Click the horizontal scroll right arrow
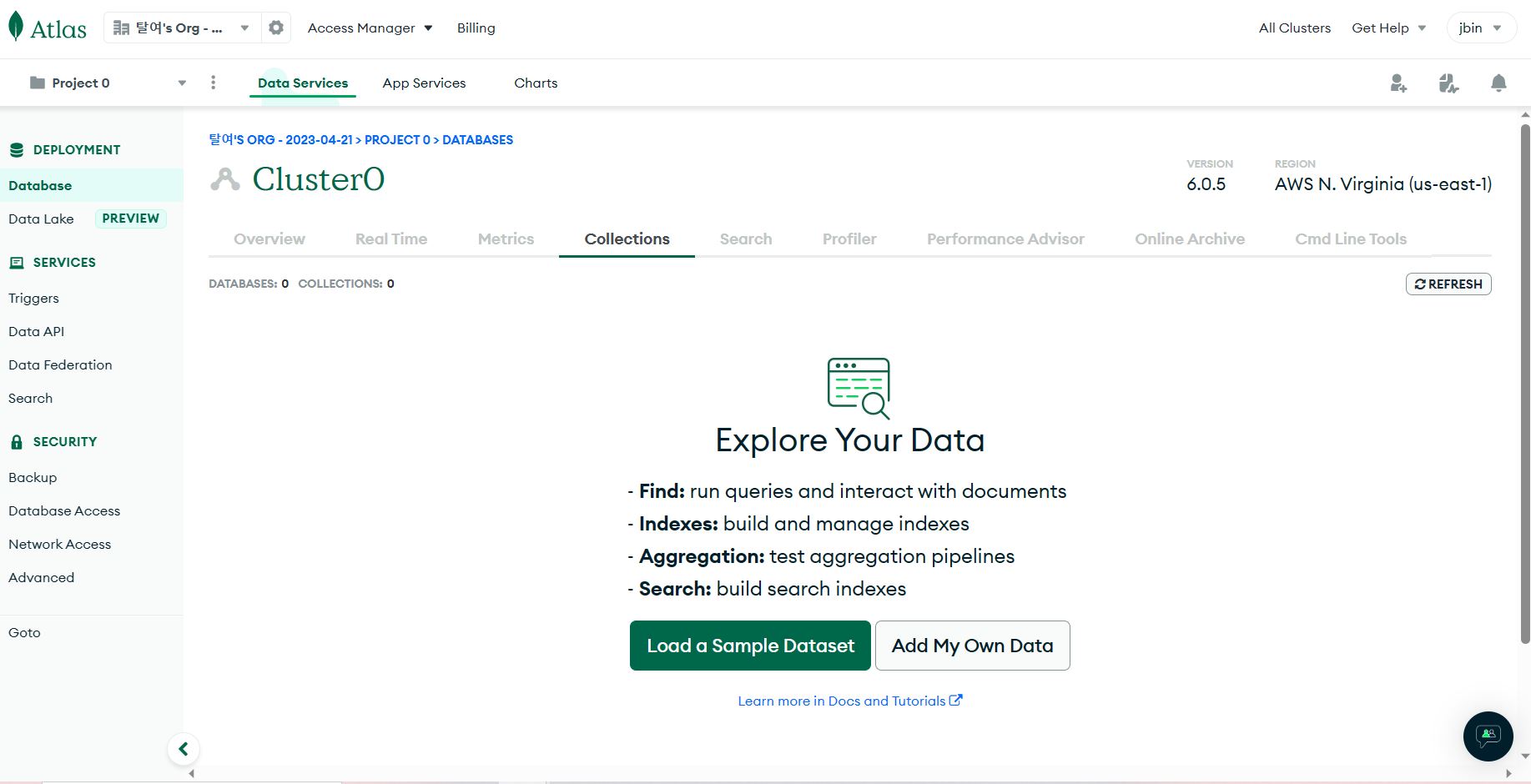This screenshot has height=784, width=1531. click(1508, 774)
